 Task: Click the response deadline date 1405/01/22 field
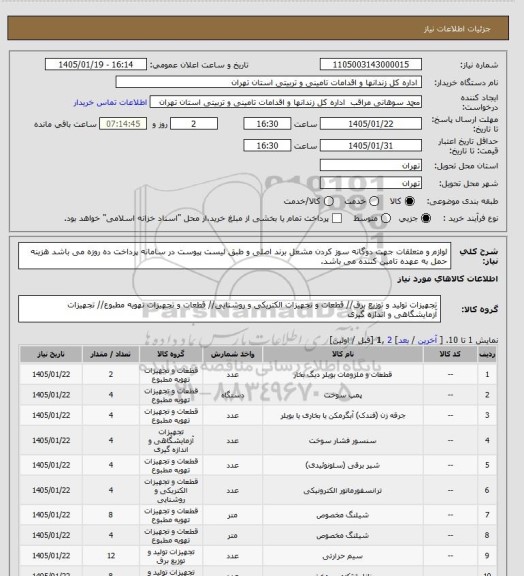pos(371,124)
